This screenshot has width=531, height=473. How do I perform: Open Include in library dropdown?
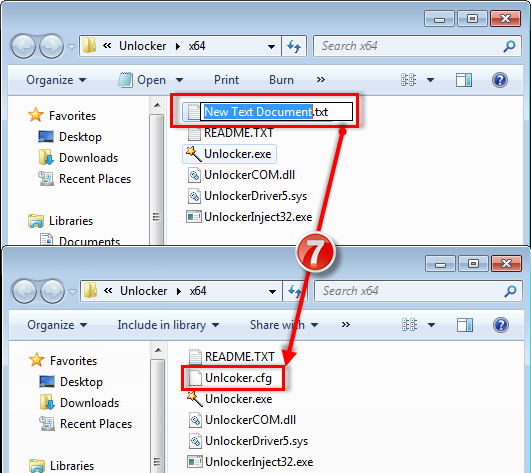(168, 325)
